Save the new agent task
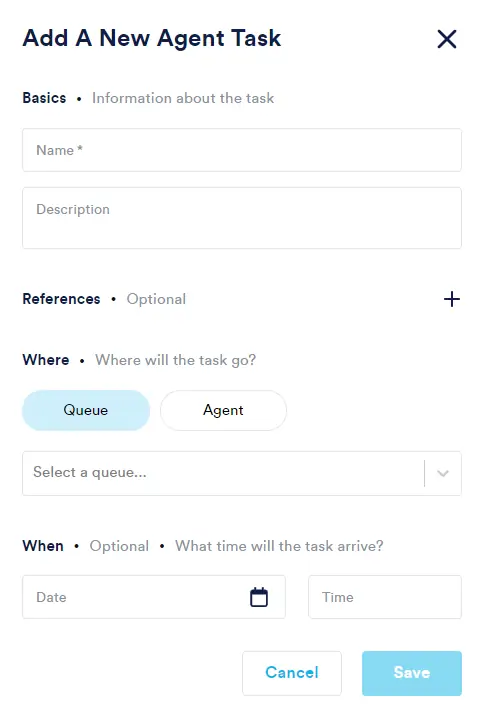The height and width of the screenshot is (712, 480). tap(411, 673)
